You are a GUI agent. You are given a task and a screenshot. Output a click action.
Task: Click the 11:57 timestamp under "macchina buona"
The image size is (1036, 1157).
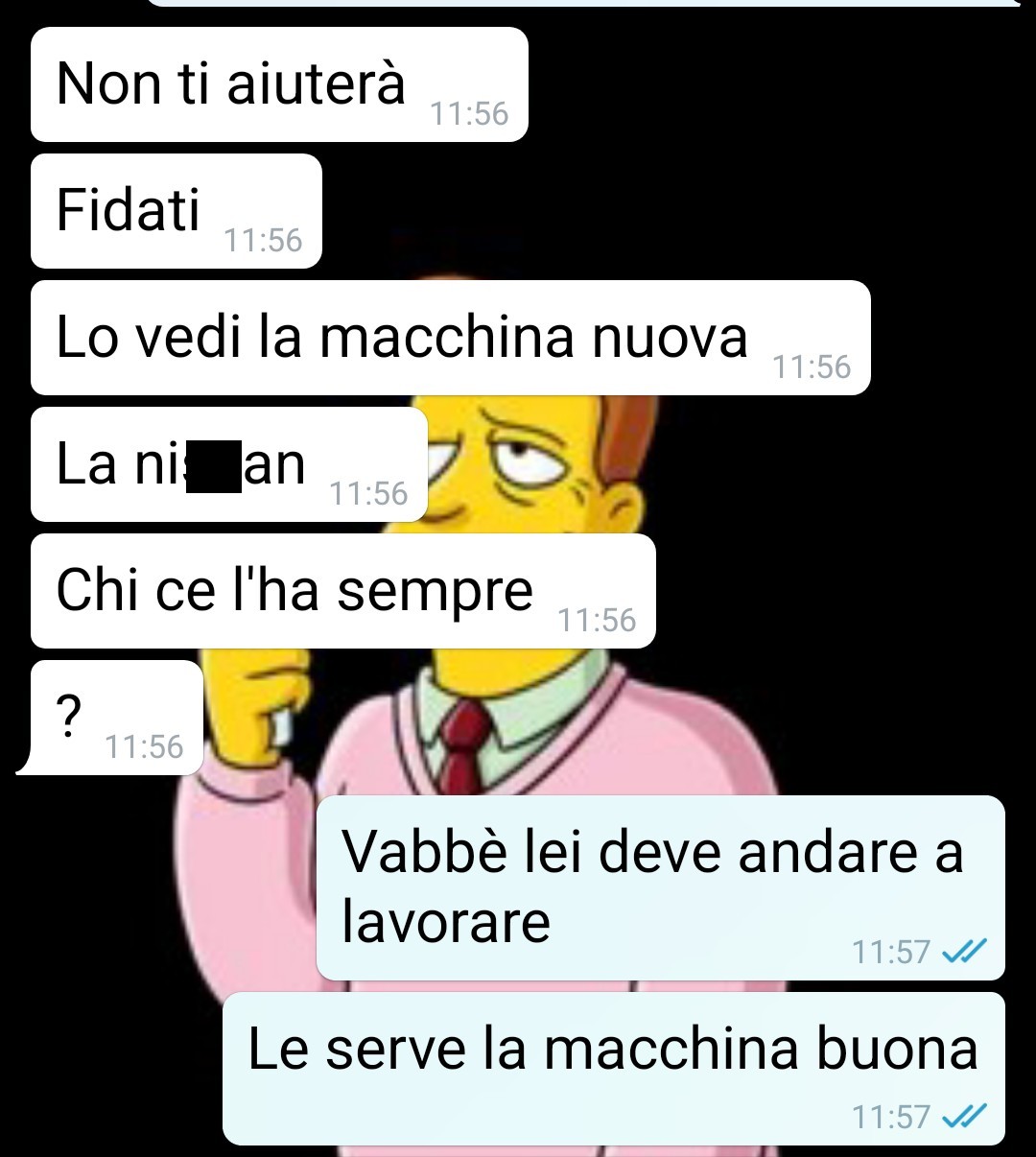[891, 1117]
